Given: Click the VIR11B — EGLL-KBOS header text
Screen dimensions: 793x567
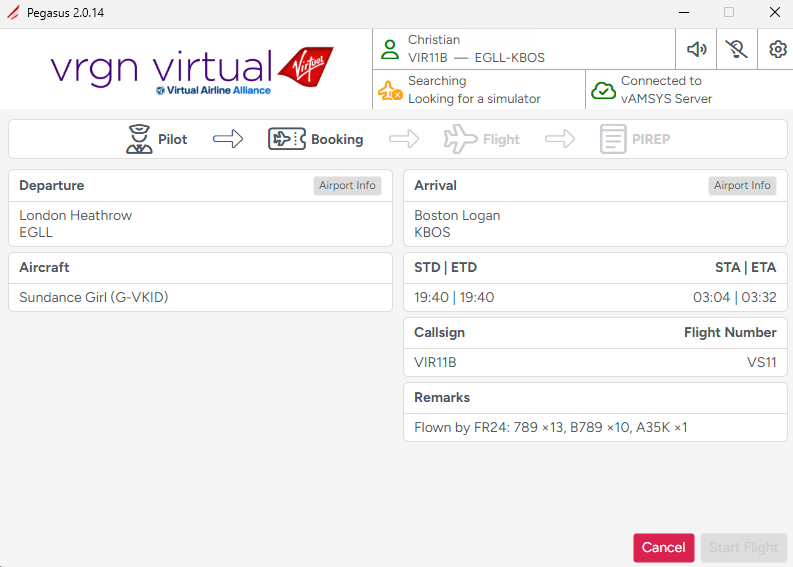Looking at the screenshot, I should coord(476,58).
